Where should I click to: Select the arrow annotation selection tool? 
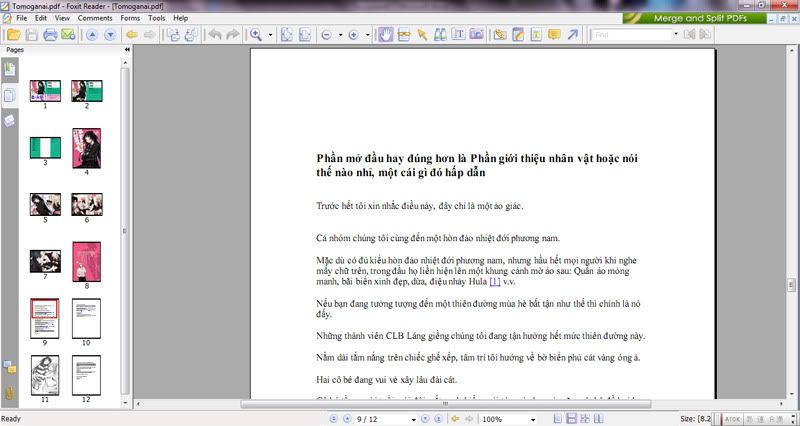pos(422,35)
